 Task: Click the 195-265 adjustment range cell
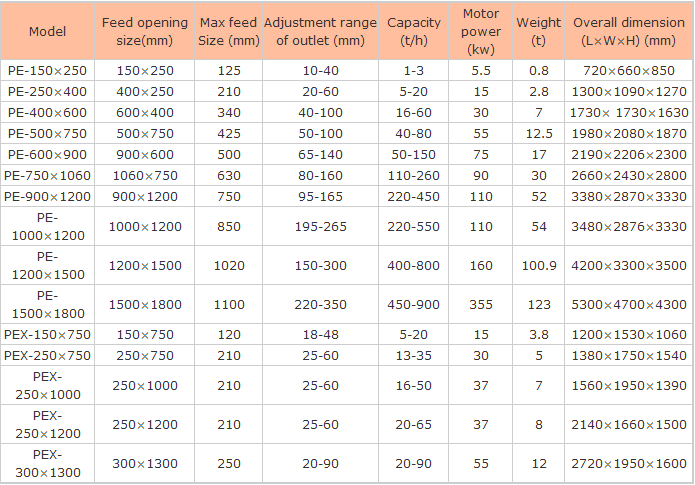[x=320, y=227]
